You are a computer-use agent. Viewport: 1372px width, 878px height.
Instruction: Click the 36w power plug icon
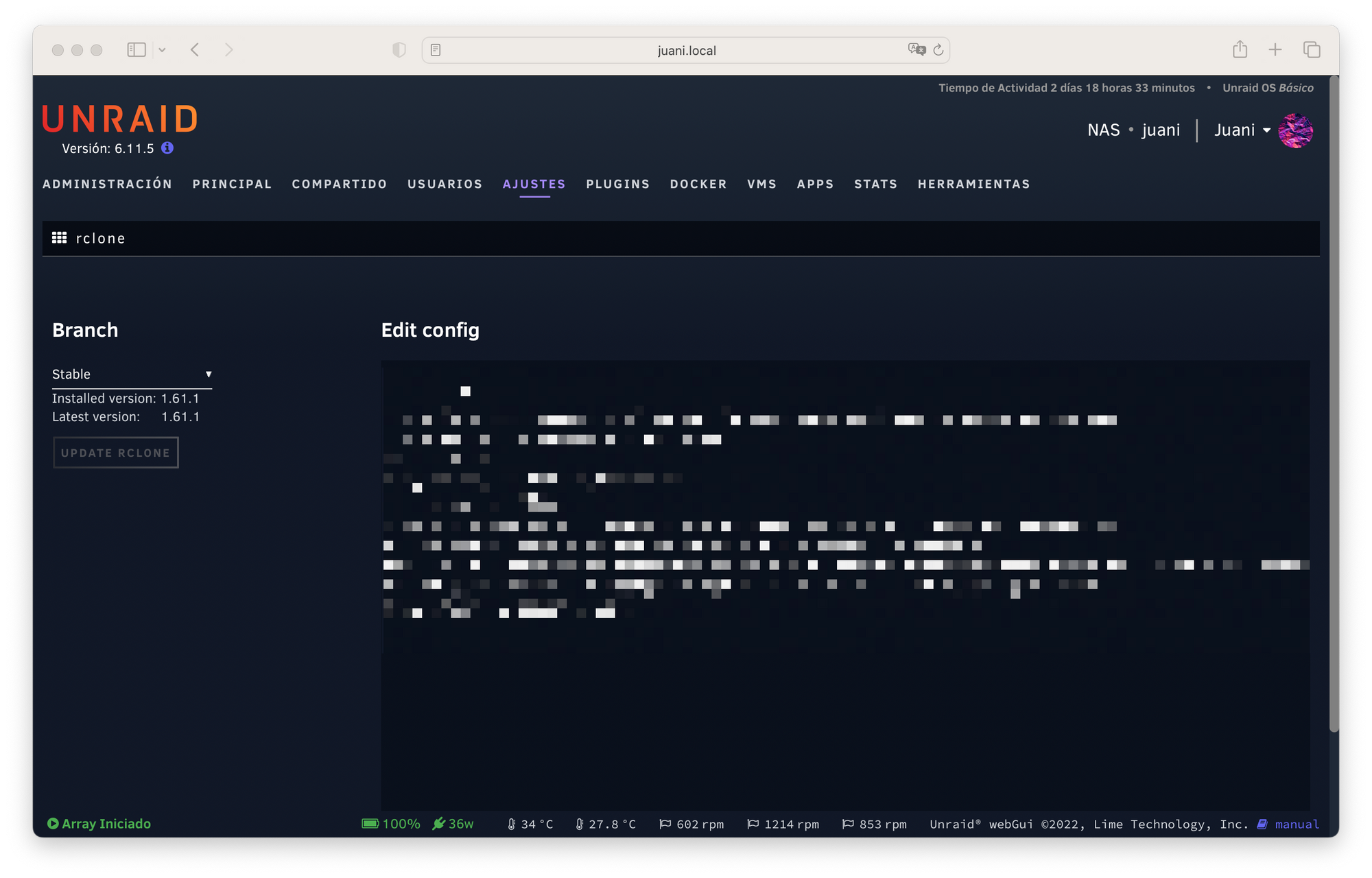point(439,823)
